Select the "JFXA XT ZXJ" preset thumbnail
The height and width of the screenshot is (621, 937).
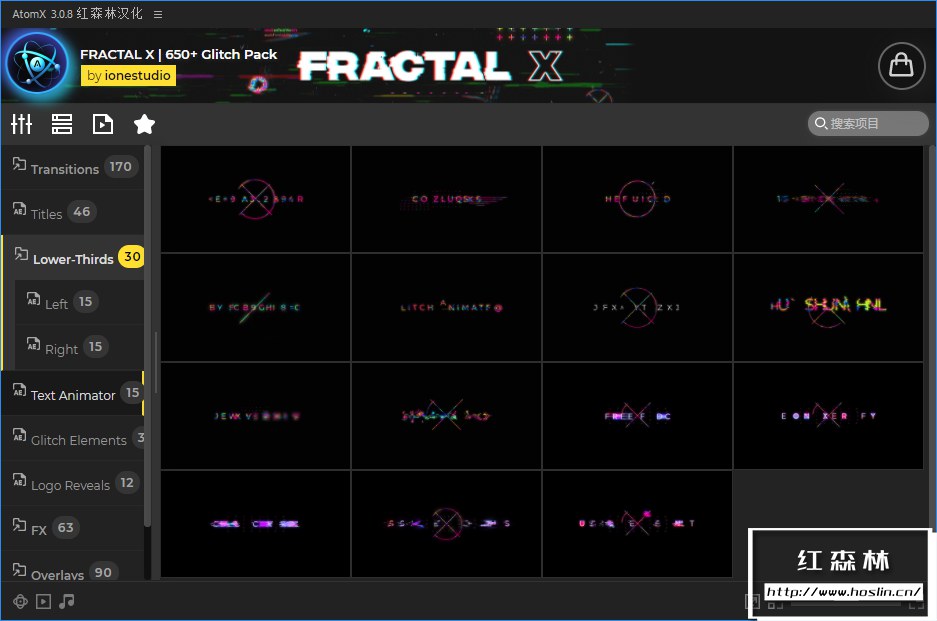click(x=637, y=307)
